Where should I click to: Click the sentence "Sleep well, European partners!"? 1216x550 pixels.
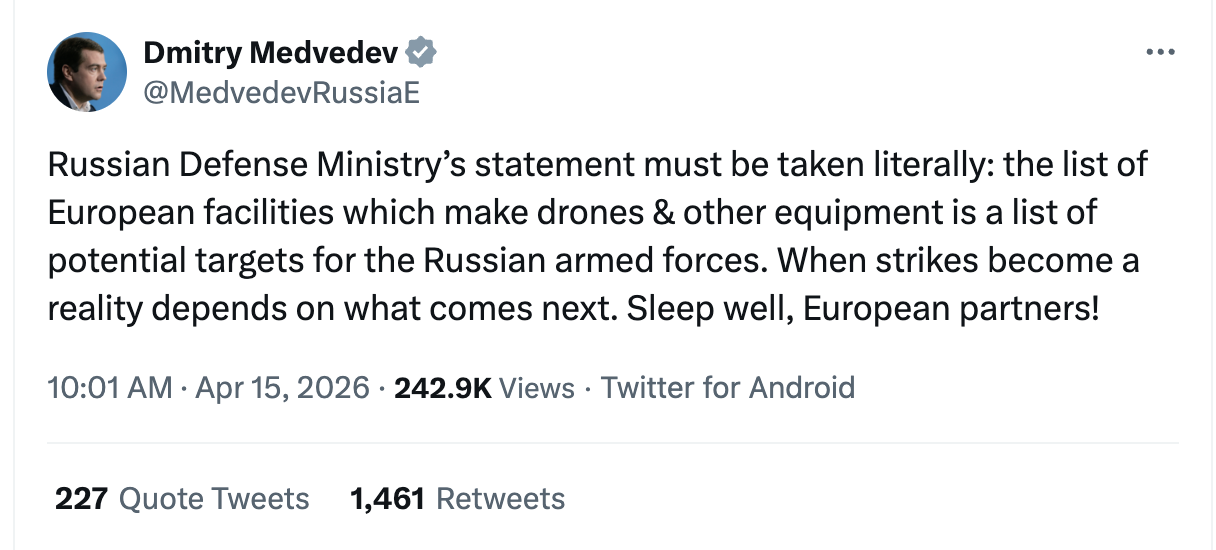[863, 308]
